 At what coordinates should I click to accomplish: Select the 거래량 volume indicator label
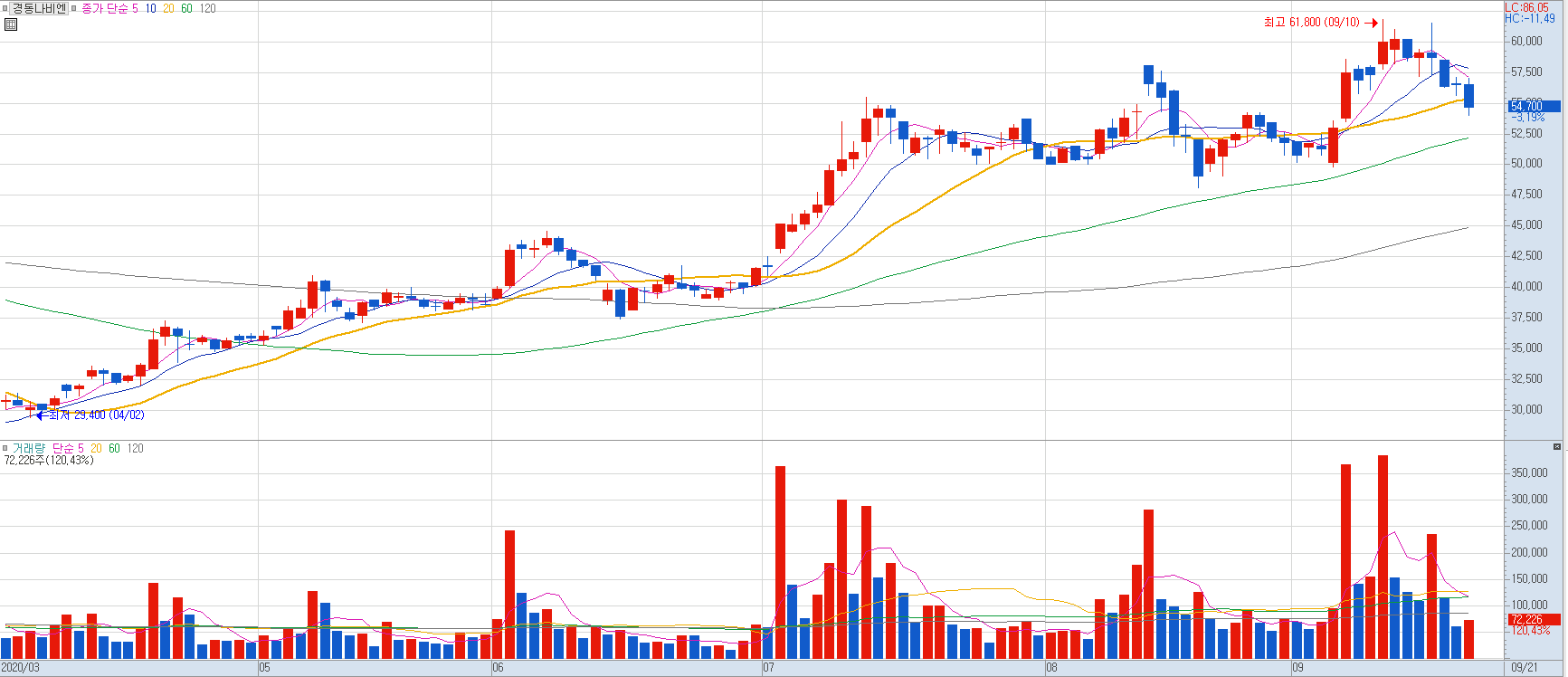click(28, 448)
